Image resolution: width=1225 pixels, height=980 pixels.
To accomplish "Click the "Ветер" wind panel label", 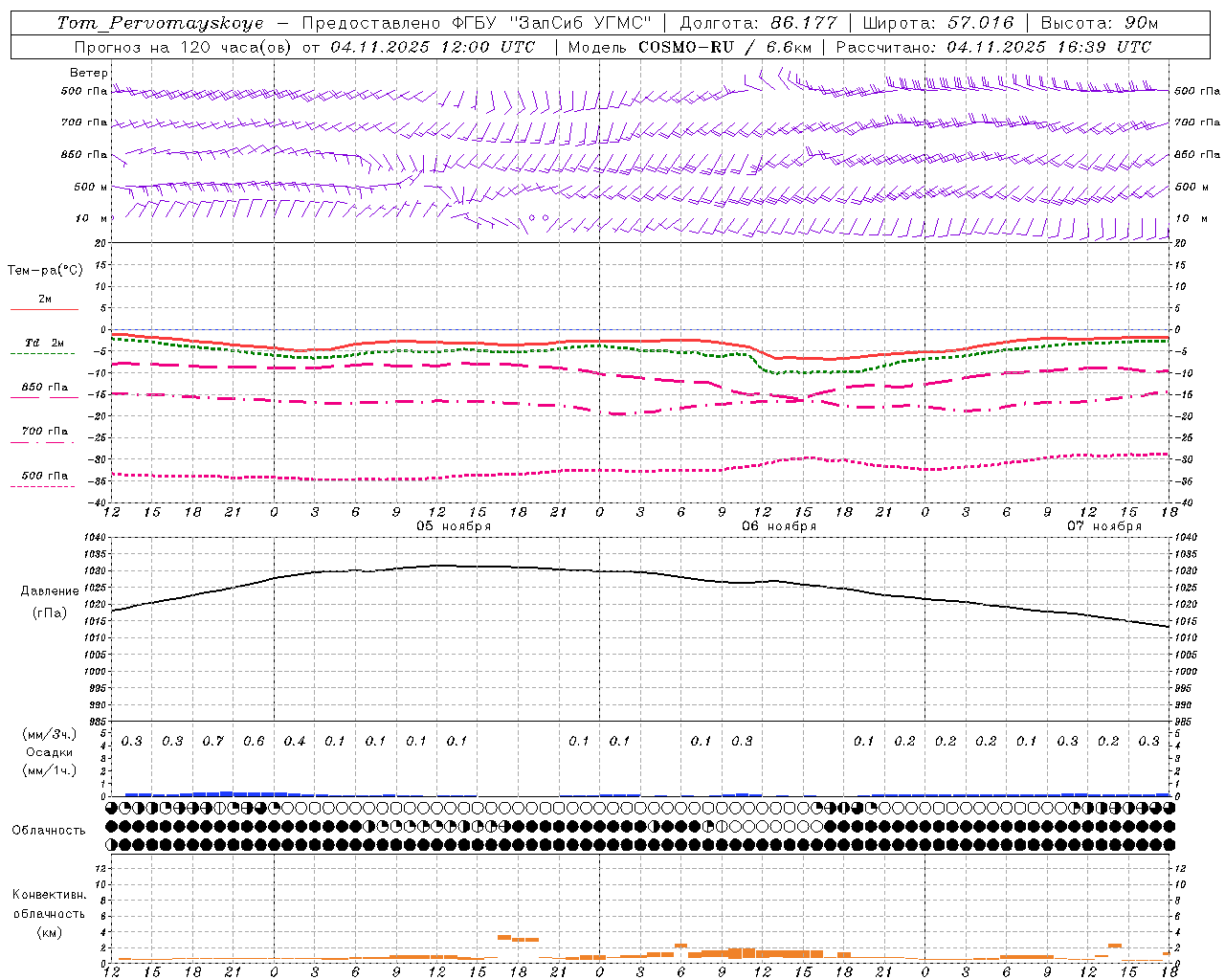I will click(89, 73).
